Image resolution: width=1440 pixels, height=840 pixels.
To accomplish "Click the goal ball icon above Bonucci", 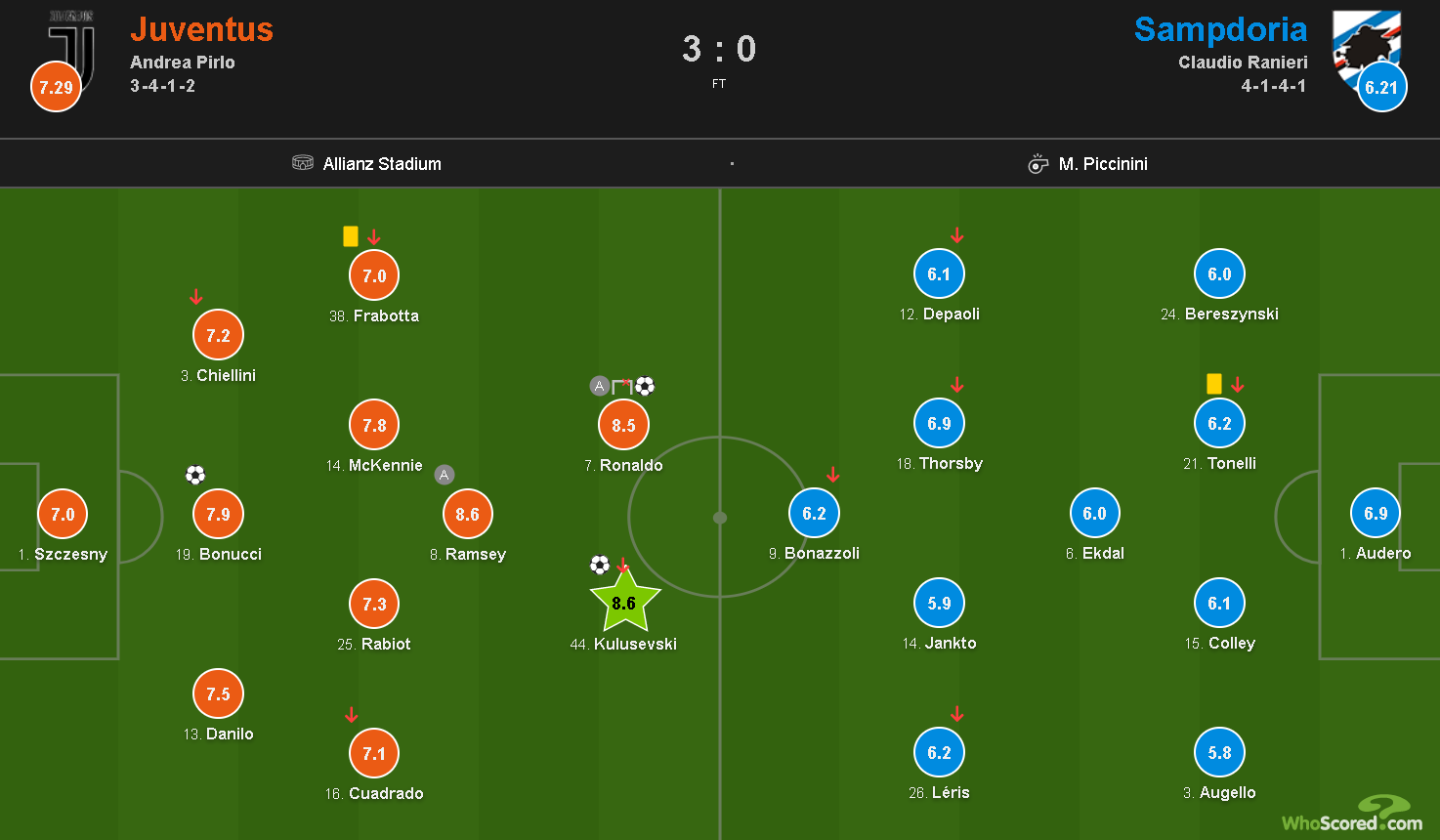I will pyautogui.click(x=195, y=476).
